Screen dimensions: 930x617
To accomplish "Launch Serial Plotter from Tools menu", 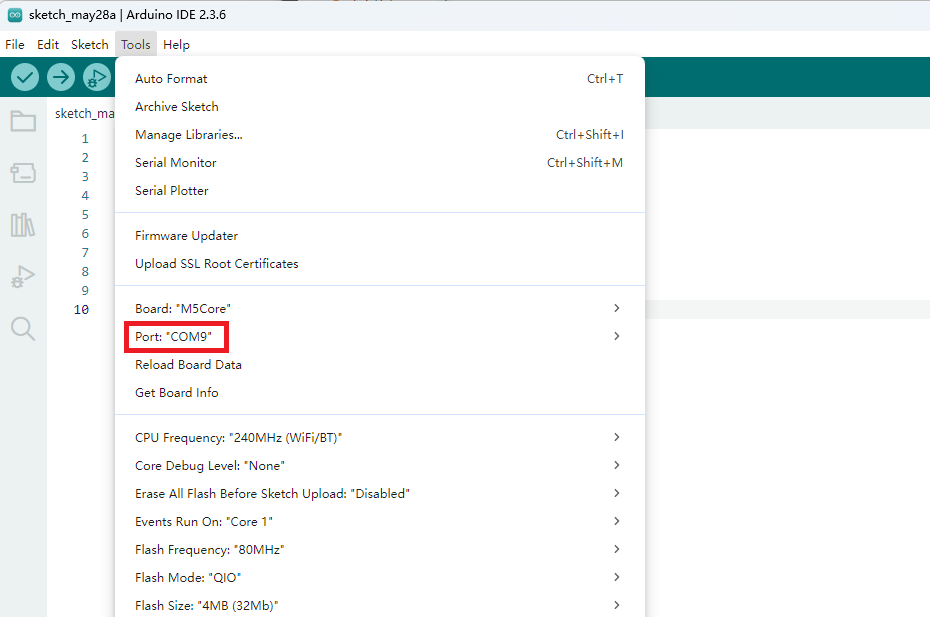I will click(x=380, y=190).
